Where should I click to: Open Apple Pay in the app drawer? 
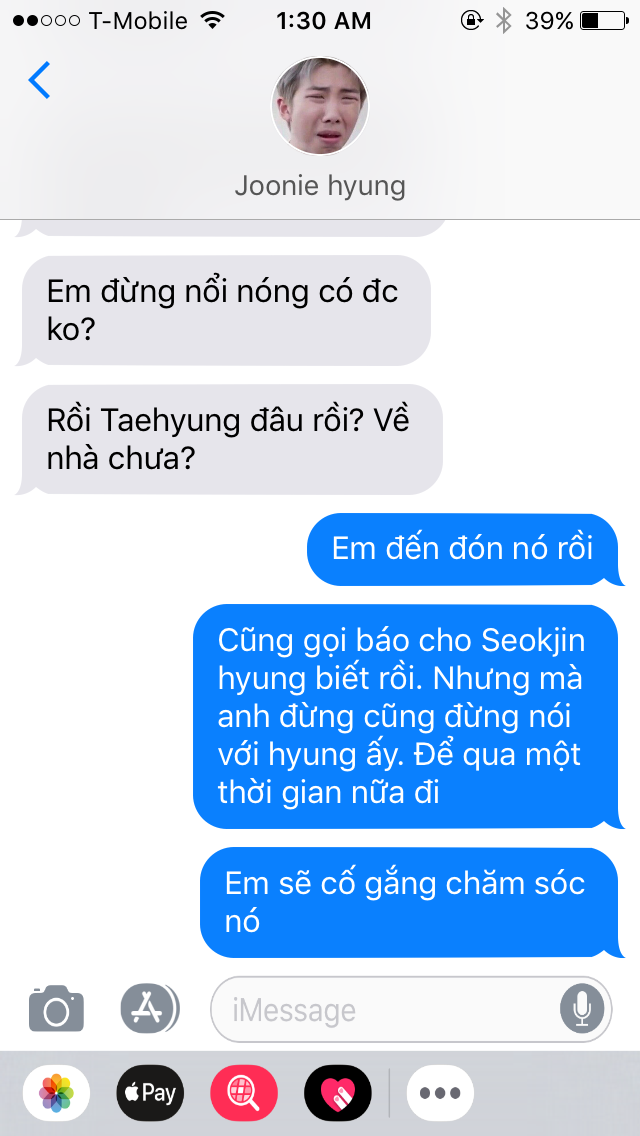pos(150,1093)
